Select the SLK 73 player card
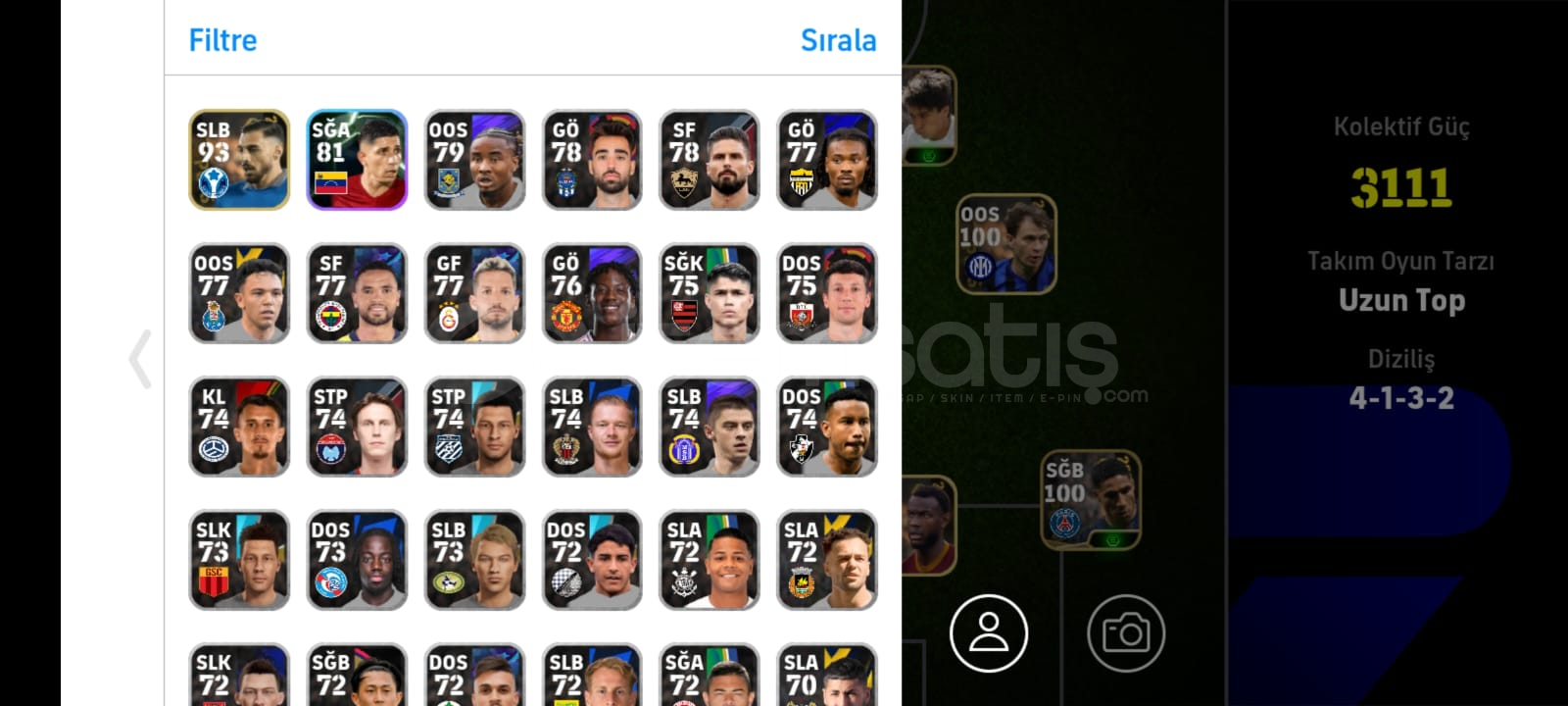 (x=239, y=560)
